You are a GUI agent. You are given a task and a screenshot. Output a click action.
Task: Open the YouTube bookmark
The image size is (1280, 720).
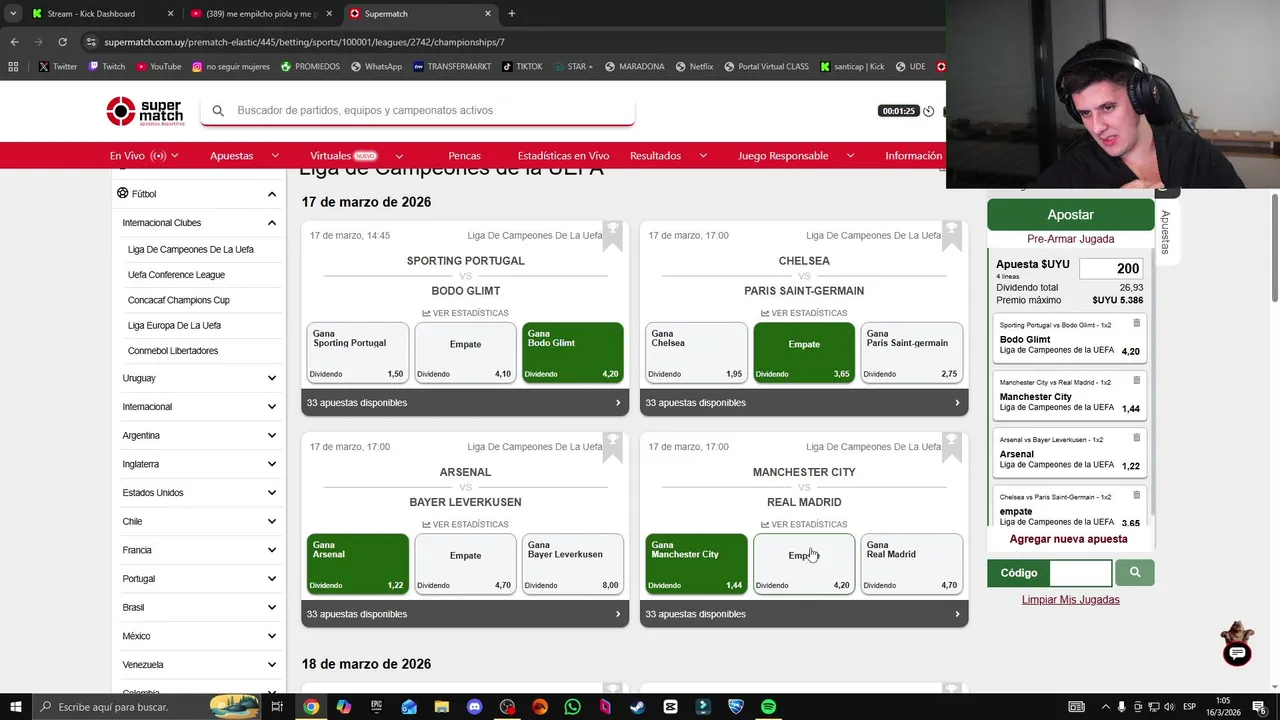[x=158, y=67]
